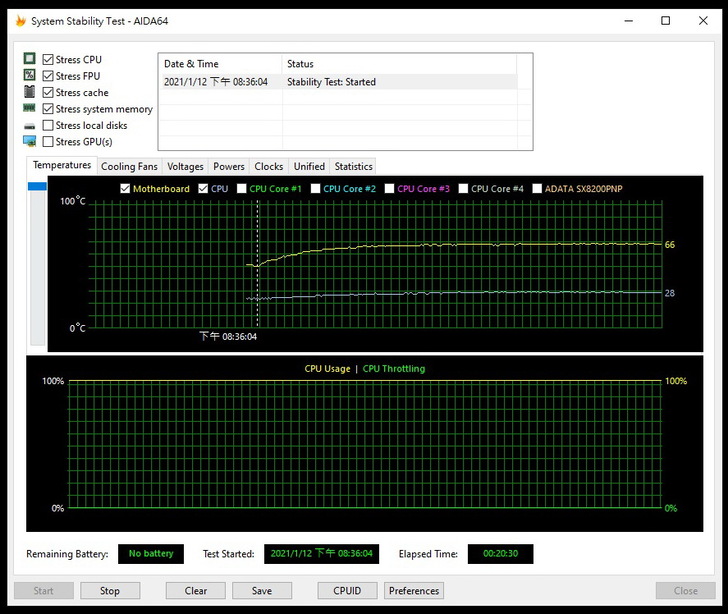Click the disk drive icon beside Stress local disks
This screenshot has height=614, width=728.
pos(30,126)
